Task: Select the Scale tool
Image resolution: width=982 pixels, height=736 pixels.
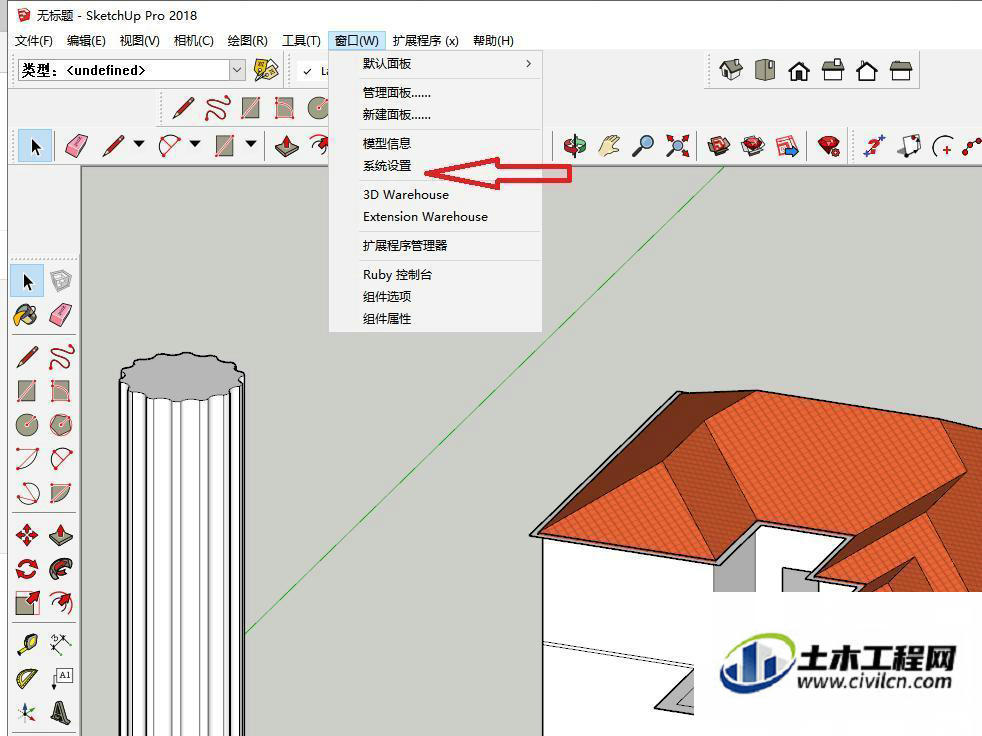Action: [27, 603]
